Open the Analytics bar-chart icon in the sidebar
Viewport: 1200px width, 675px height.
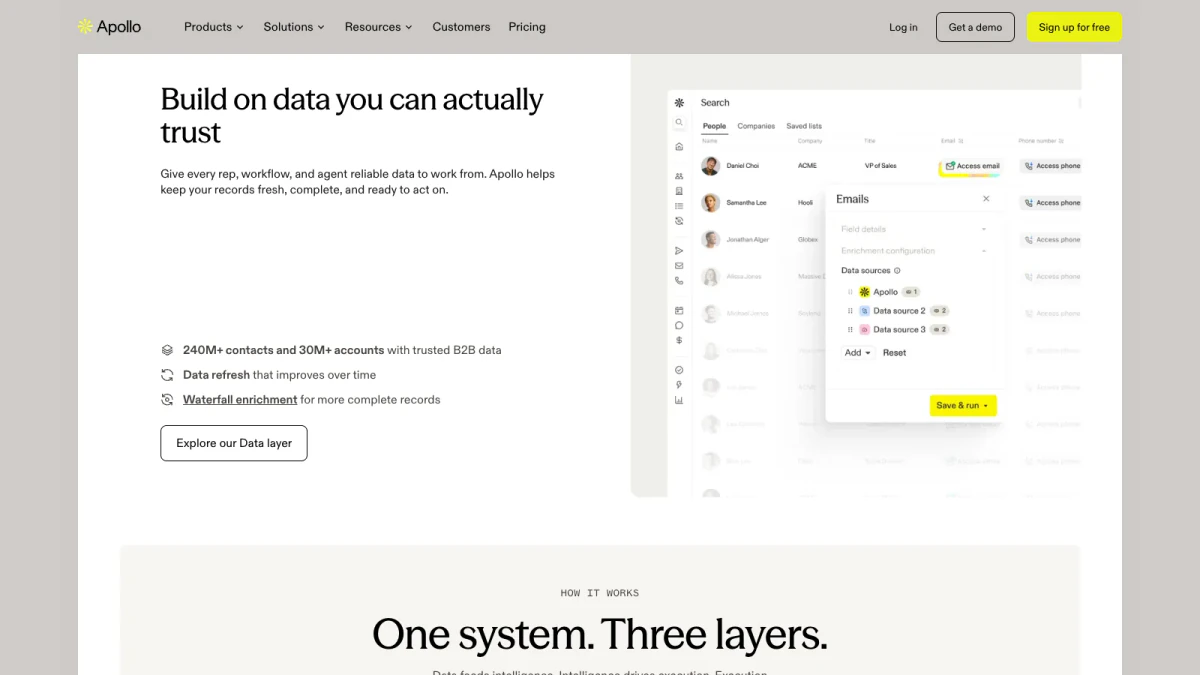pos(679,400)
